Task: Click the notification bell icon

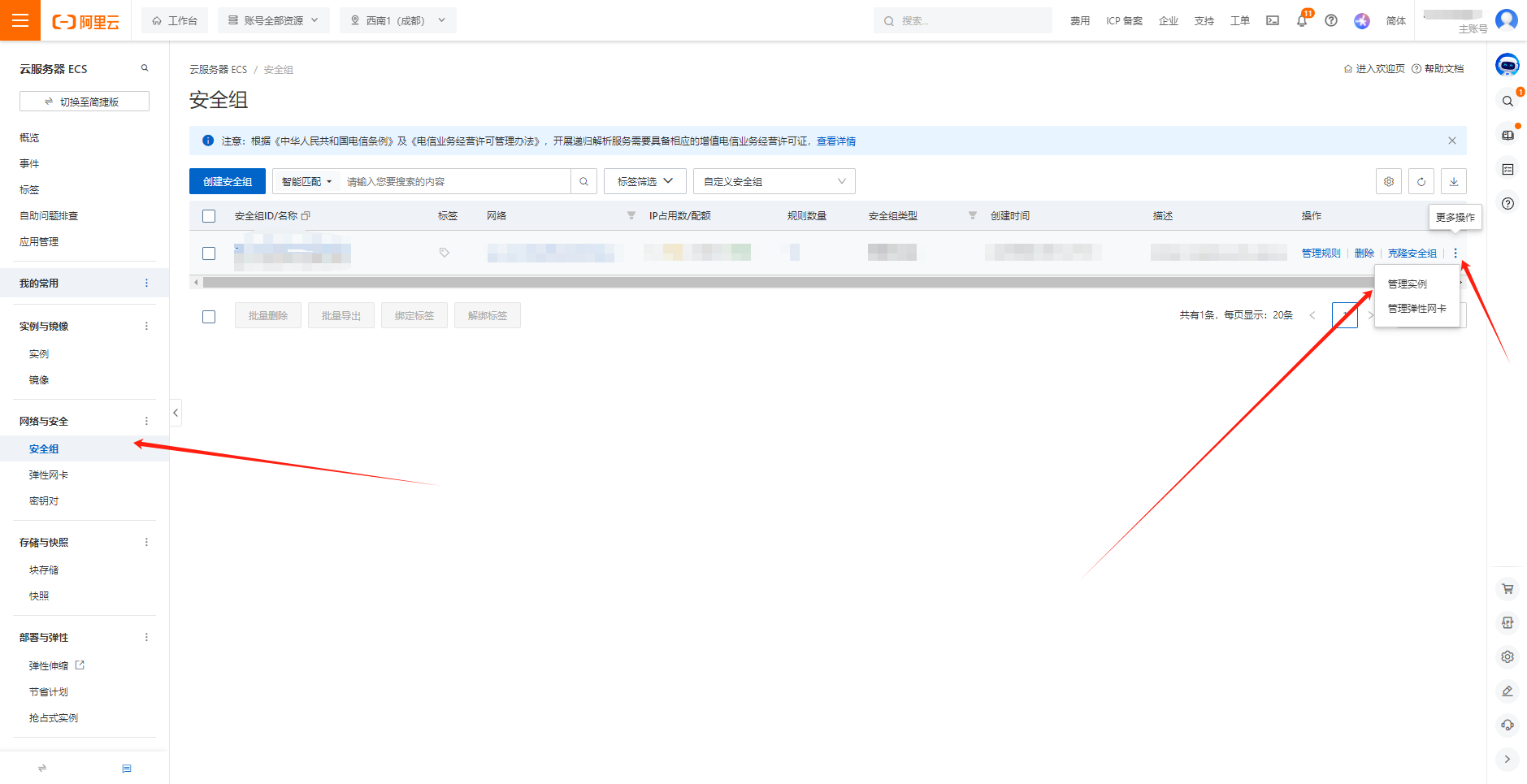Action: click(1301, 21)
